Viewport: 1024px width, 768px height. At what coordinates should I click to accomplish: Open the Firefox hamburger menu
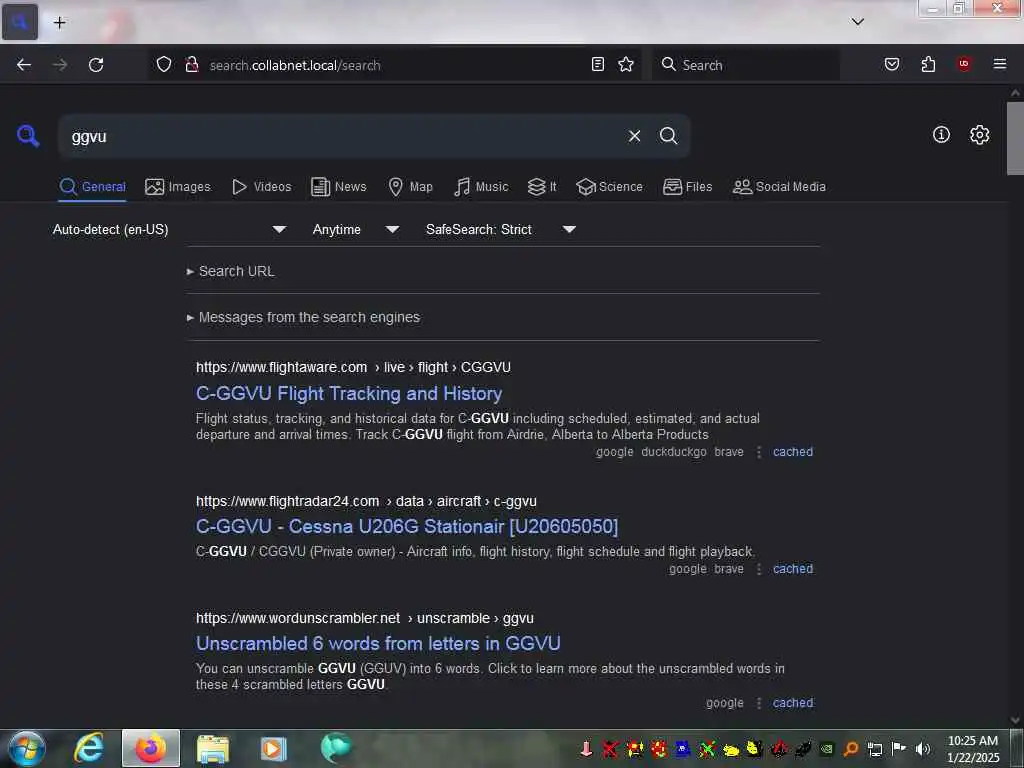click(x=999, y=64)
